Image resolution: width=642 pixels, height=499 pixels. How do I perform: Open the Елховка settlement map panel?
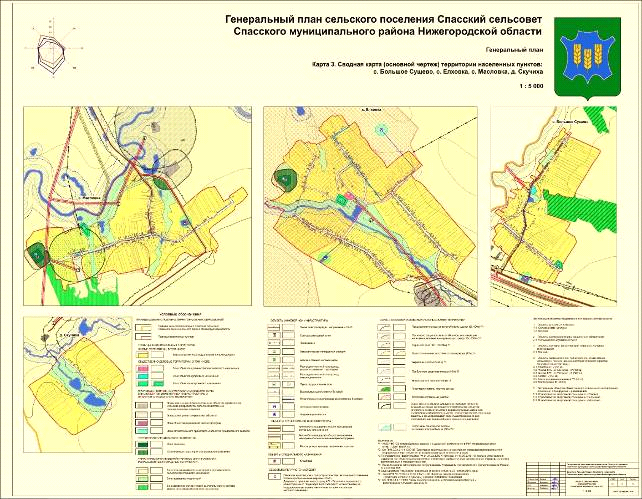pyautogui.click(x=370, y=206)
